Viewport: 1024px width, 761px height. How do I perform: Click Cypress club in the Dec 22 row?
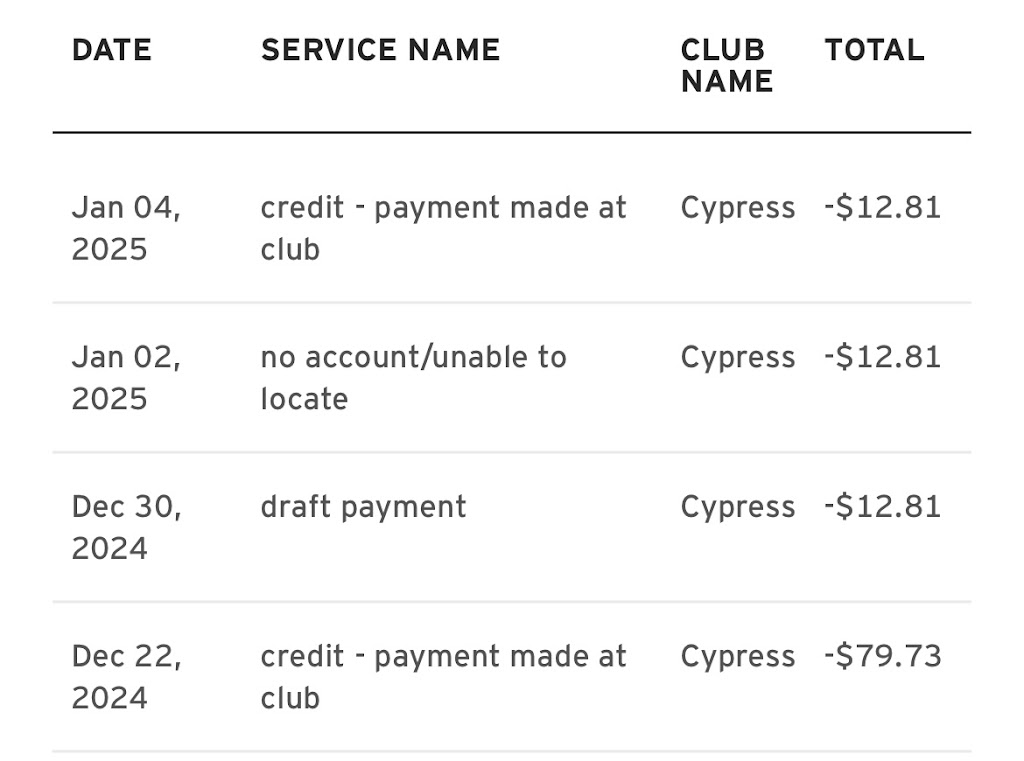pyautogui.click(x=738, y=657)
